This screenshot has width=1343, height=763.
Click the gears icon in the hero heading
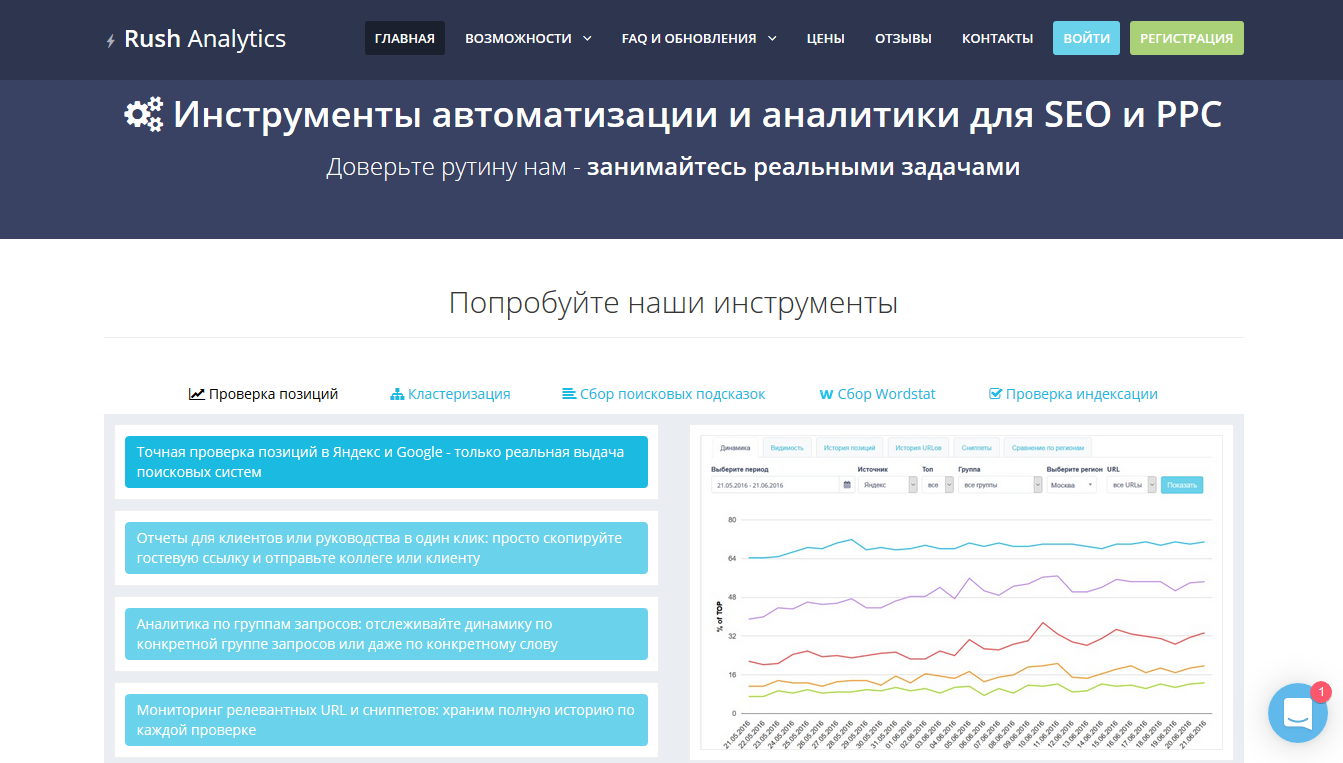(x=143, y=113)
